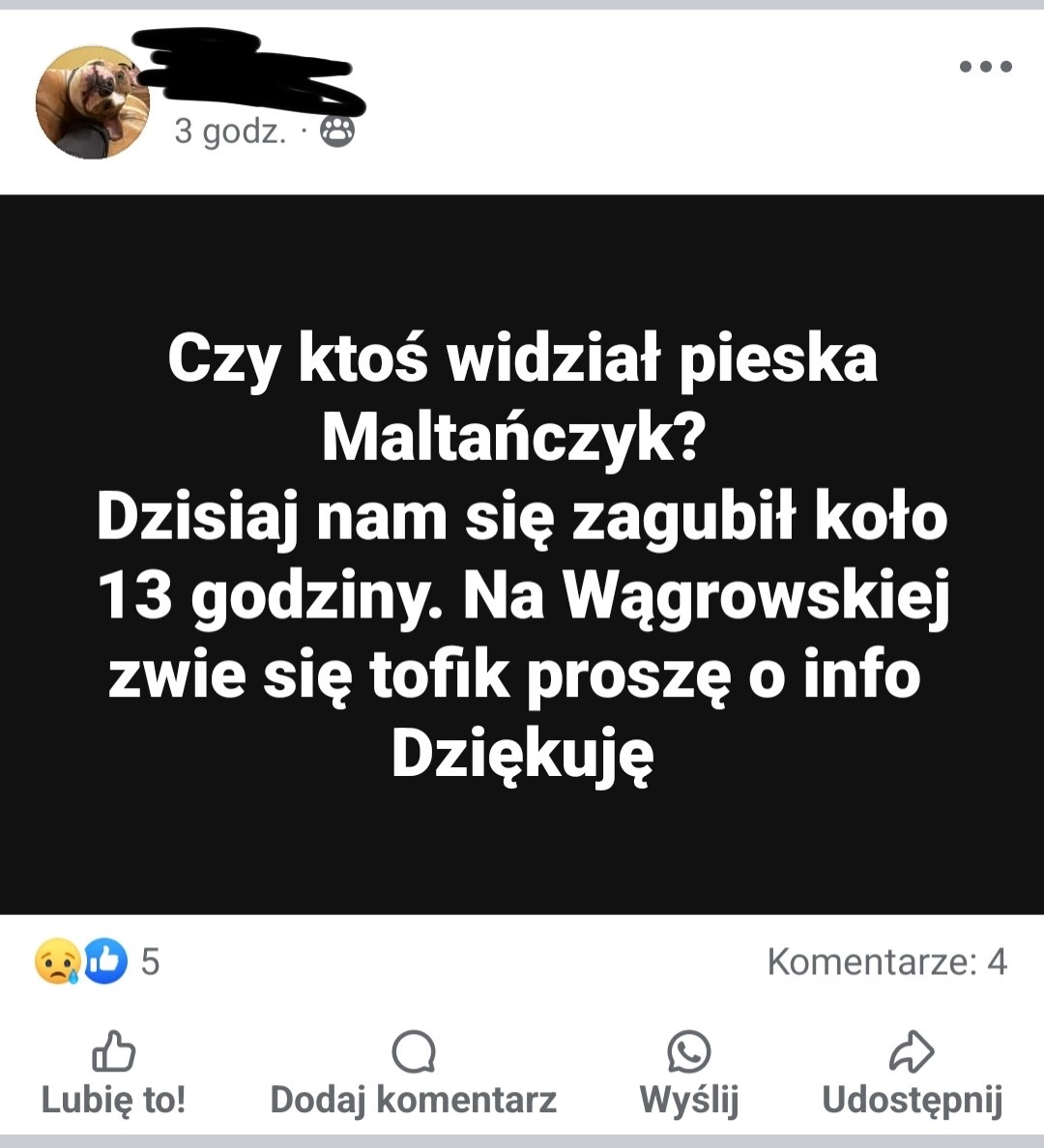Image resolution: width=1044 pixels, height=1148 pixels.
Task: Open the 3 godz. timestamp link
Action: [x=230, y=131]
